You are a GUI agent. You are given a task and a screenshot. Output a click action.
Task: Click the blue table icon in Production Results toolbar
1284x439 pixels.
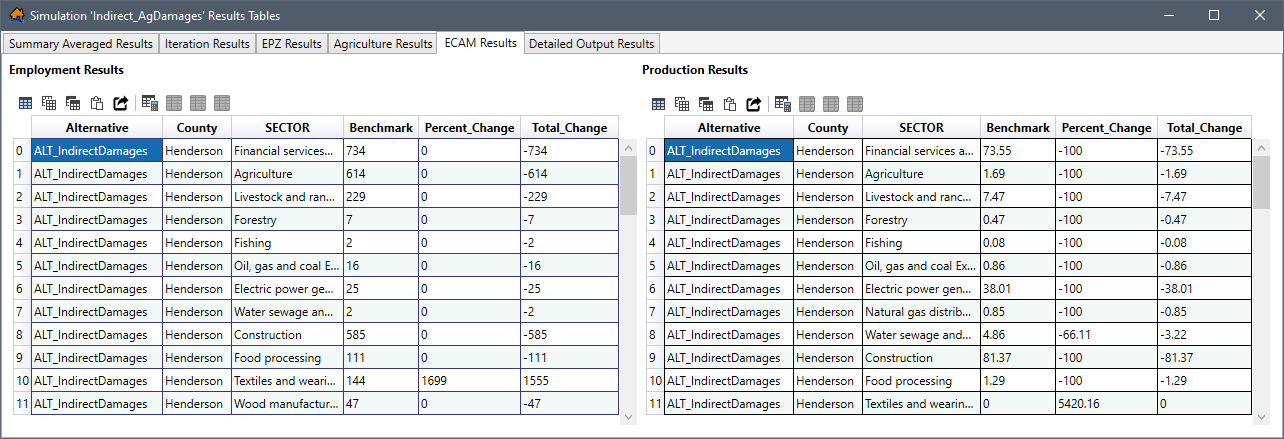(658, 104)
